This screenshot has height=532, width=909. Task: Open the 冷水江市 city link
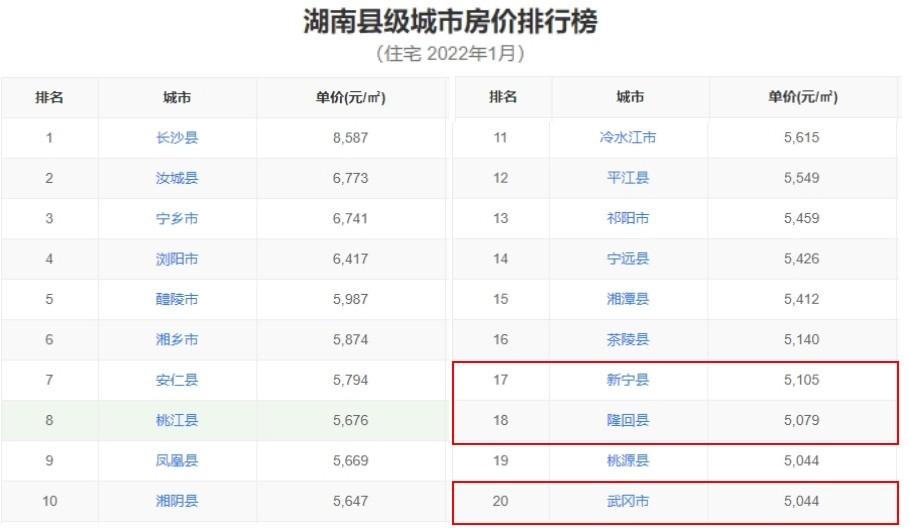pyautogui.click(x=628, y=137)
